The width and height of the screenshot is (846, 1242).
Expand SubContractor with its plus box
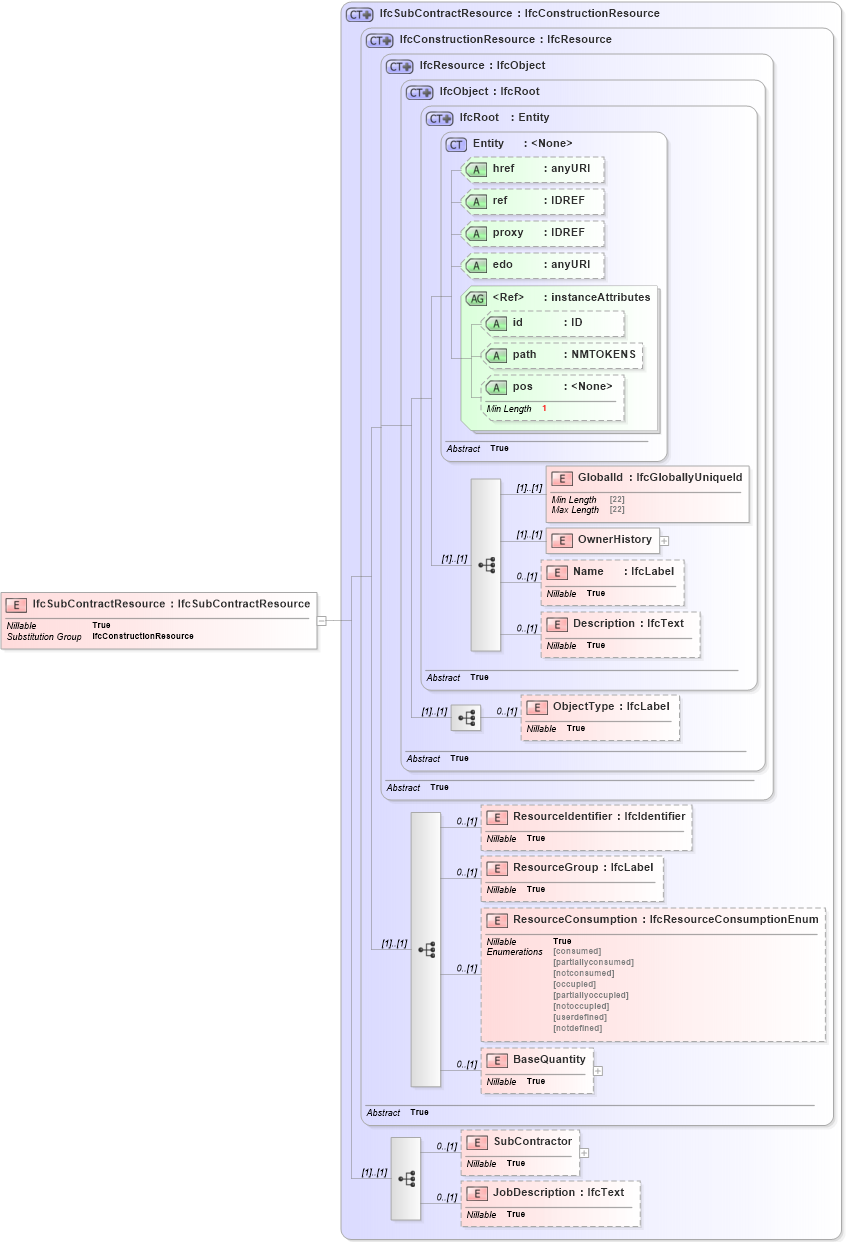tap(586, 1151)
